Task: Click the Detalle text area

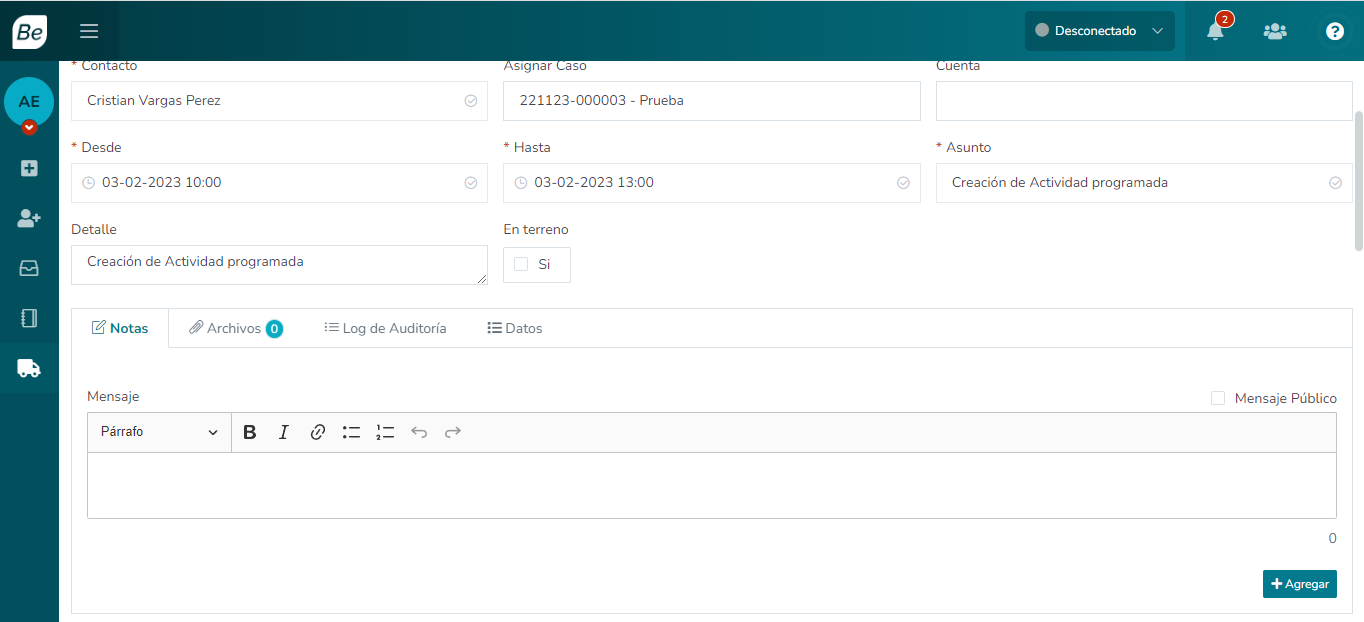Action: pyautogui.click(x=279, y=265)
